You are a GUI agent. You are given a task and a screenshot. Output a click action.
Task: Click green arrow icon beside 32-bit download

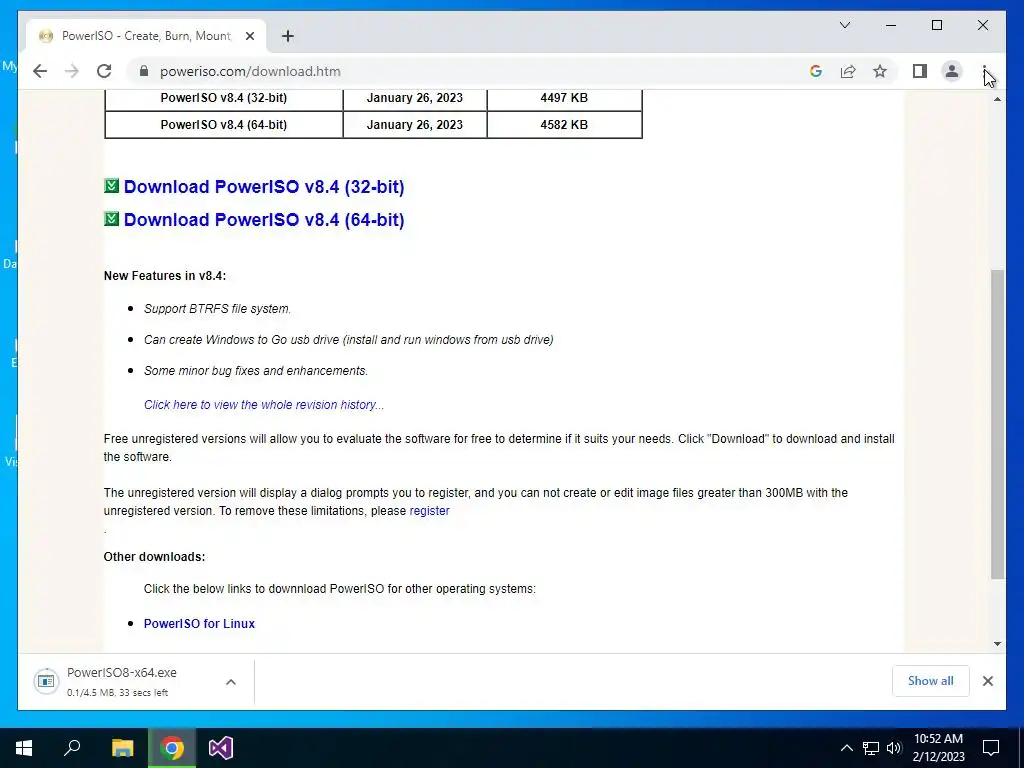coord(112,186)
